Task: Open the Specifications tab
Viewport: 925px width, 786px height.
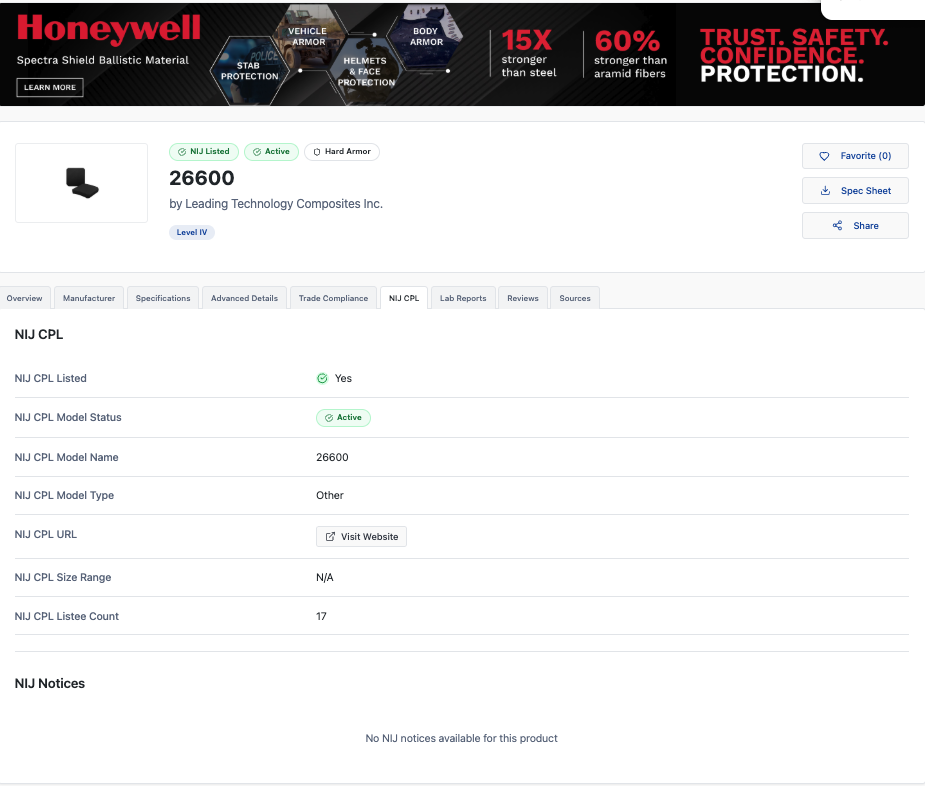Action: pos(163,298)
